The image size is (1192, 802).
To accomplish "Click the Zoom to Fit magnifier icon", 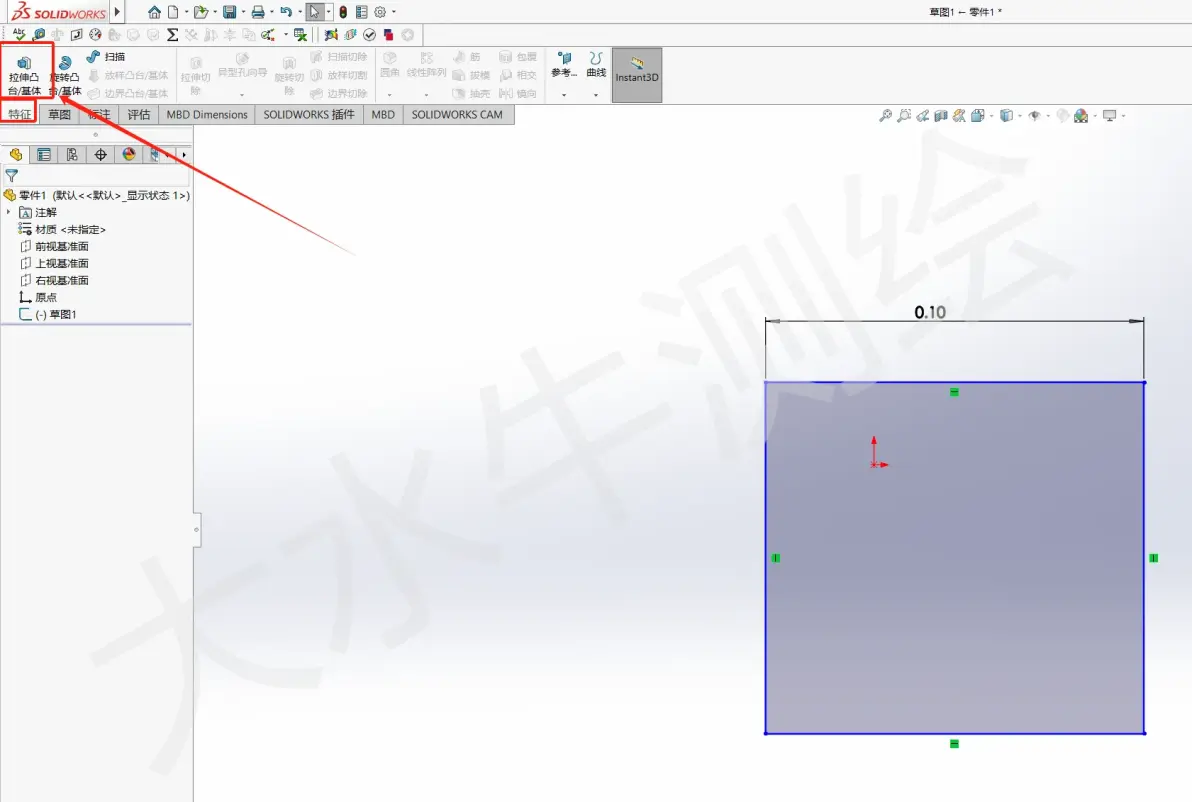I will [886, 116].
